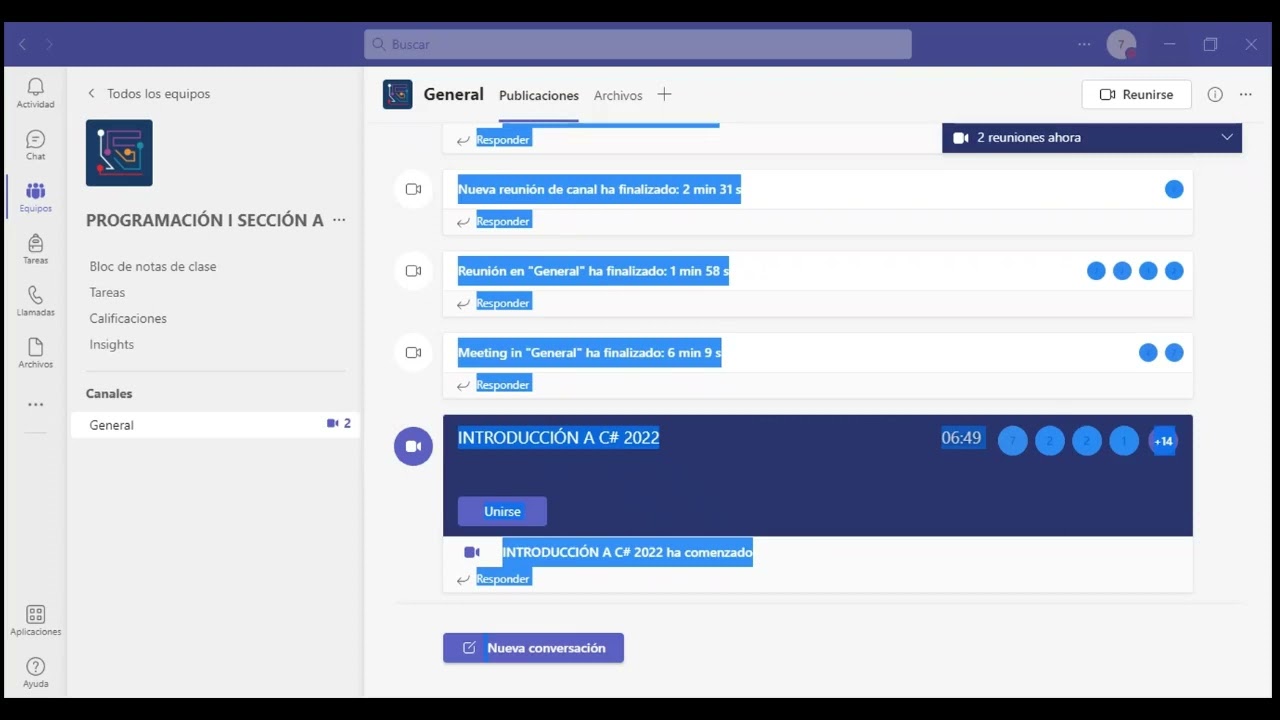The image size is (1280, 720).
Task: Expand the 2 reuniones ahora dropdown
Action: 1227,138
